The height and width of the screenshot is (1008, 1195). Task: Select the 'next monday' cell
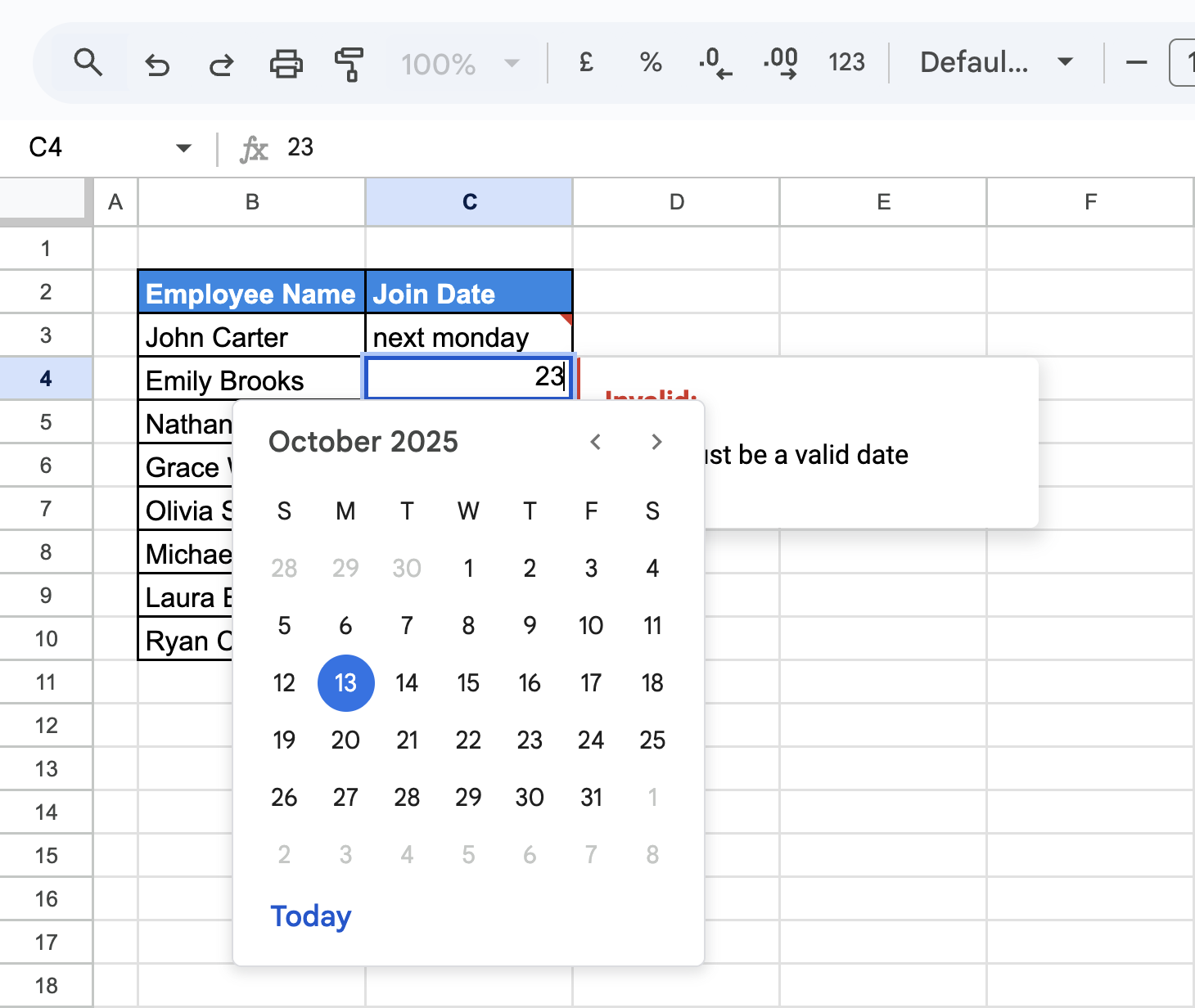pos(469,335)
